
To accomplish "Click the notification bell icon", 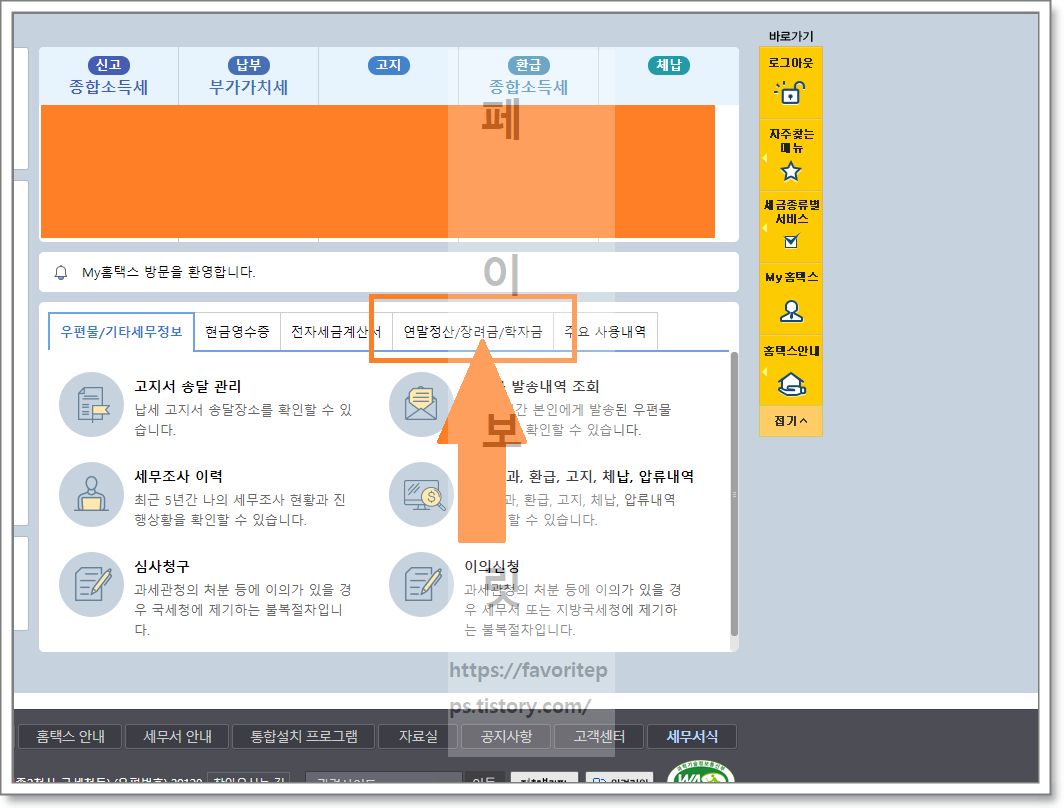I will click(60, 272).
